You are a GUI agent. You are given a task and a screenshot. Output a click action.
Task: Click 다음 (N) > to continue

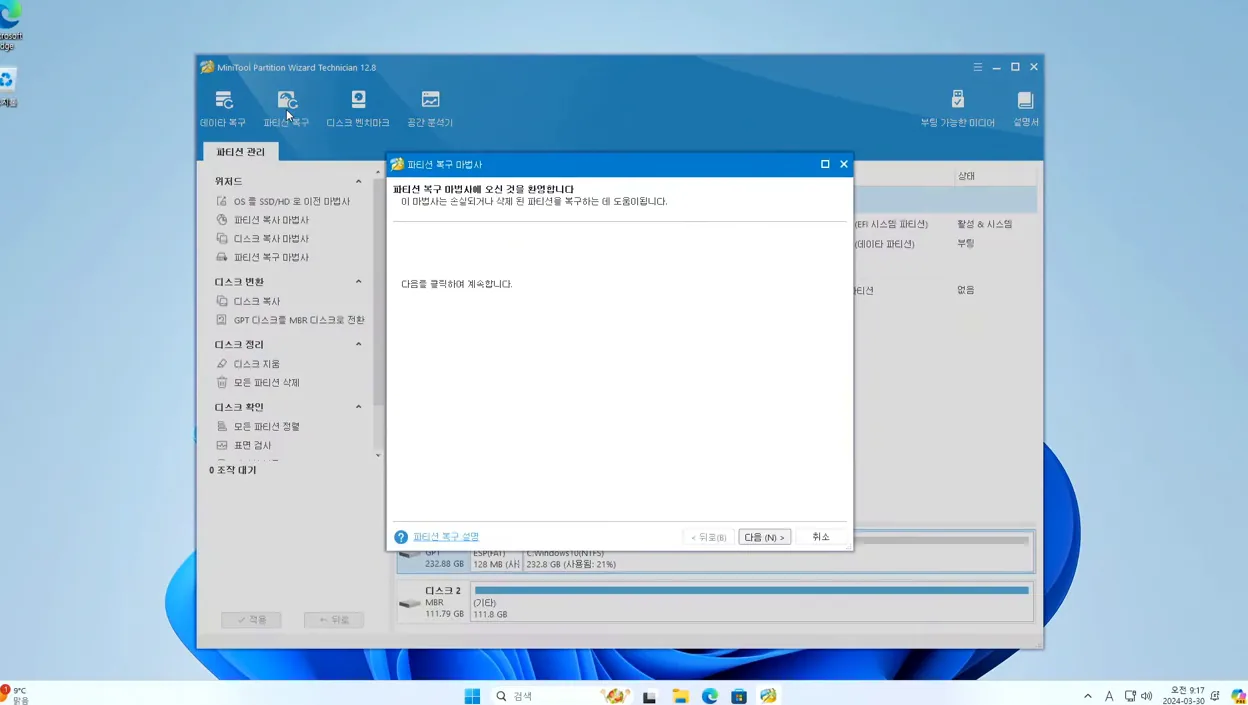[x=764, y=537]
